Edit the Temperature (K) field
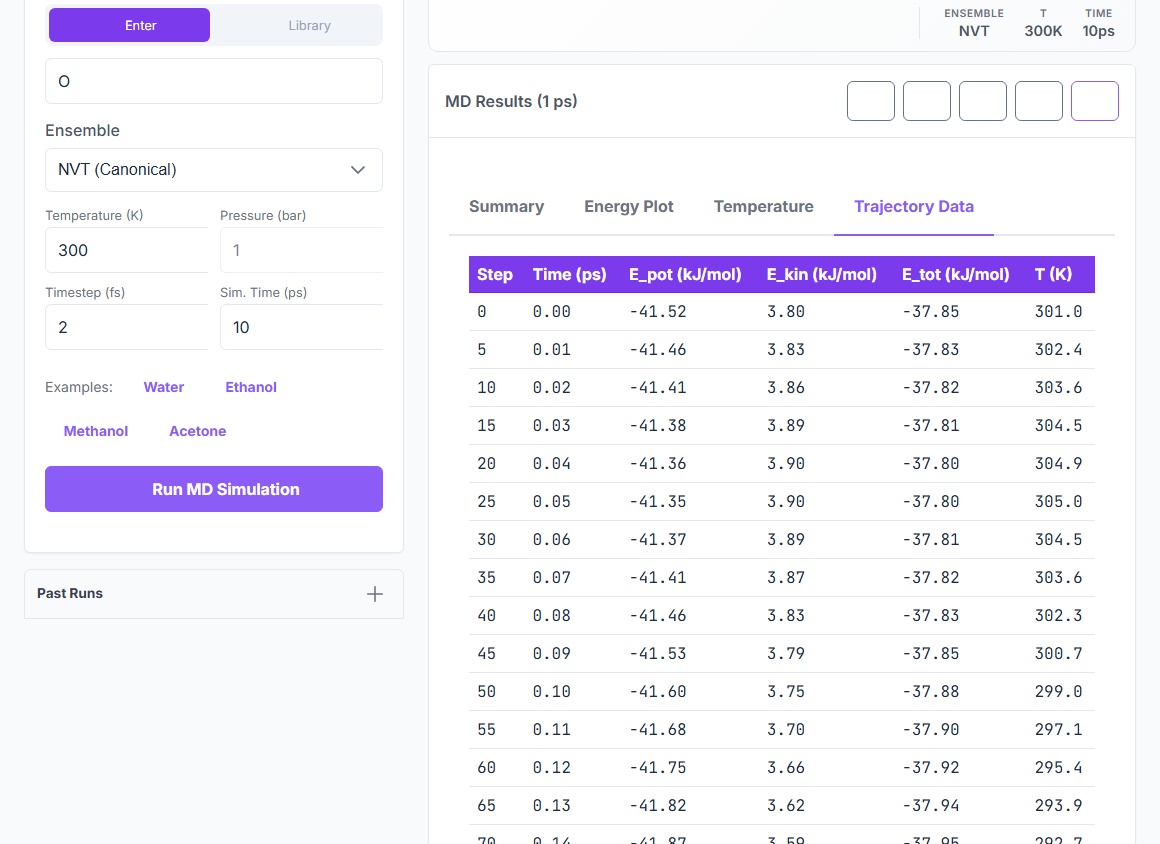The image size is (1160, 844). coord(127,250)
